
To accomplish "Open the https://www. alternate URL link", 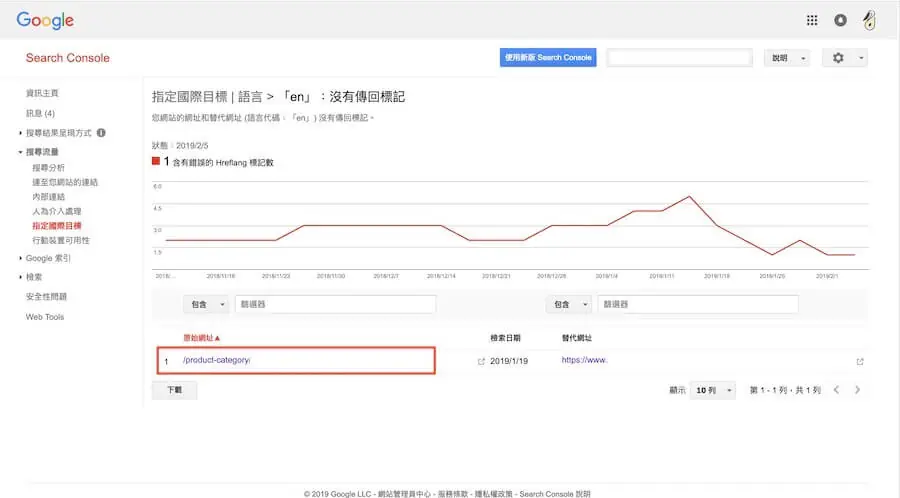I will pos(584,360).
